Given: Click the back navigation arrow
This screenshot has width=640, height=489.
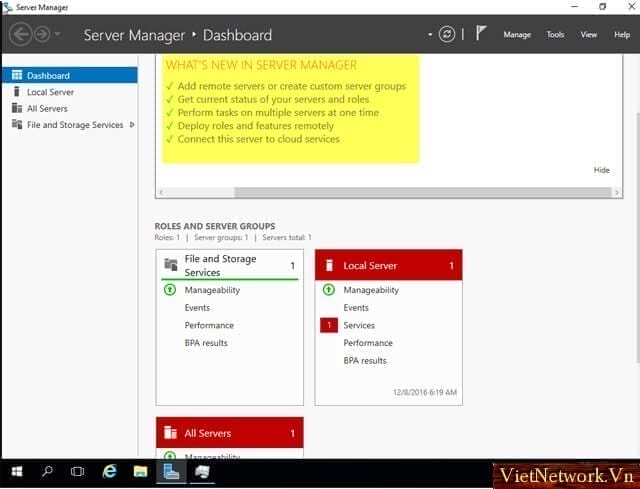Looking at the screenshot, I should [20, 34].
